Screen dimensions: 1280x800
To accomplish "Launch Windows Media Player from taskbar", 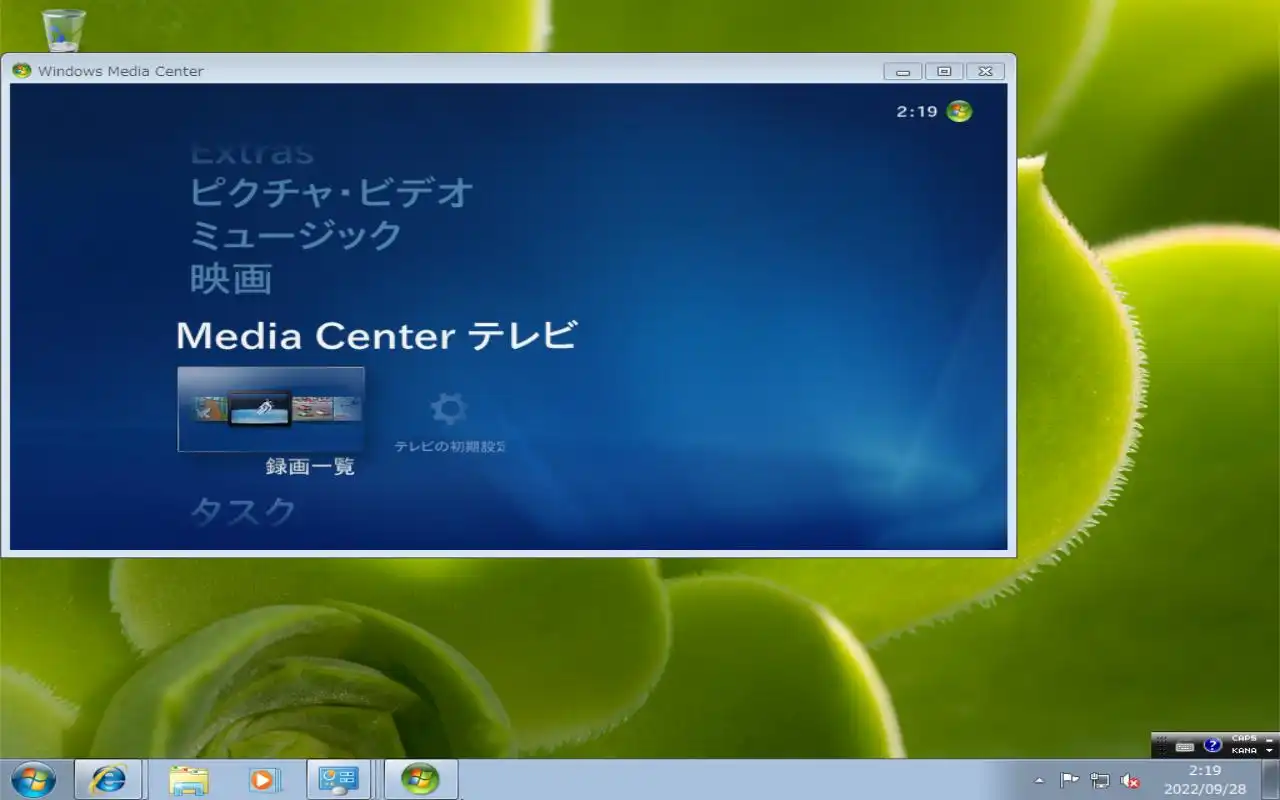I will pos(264,779).
